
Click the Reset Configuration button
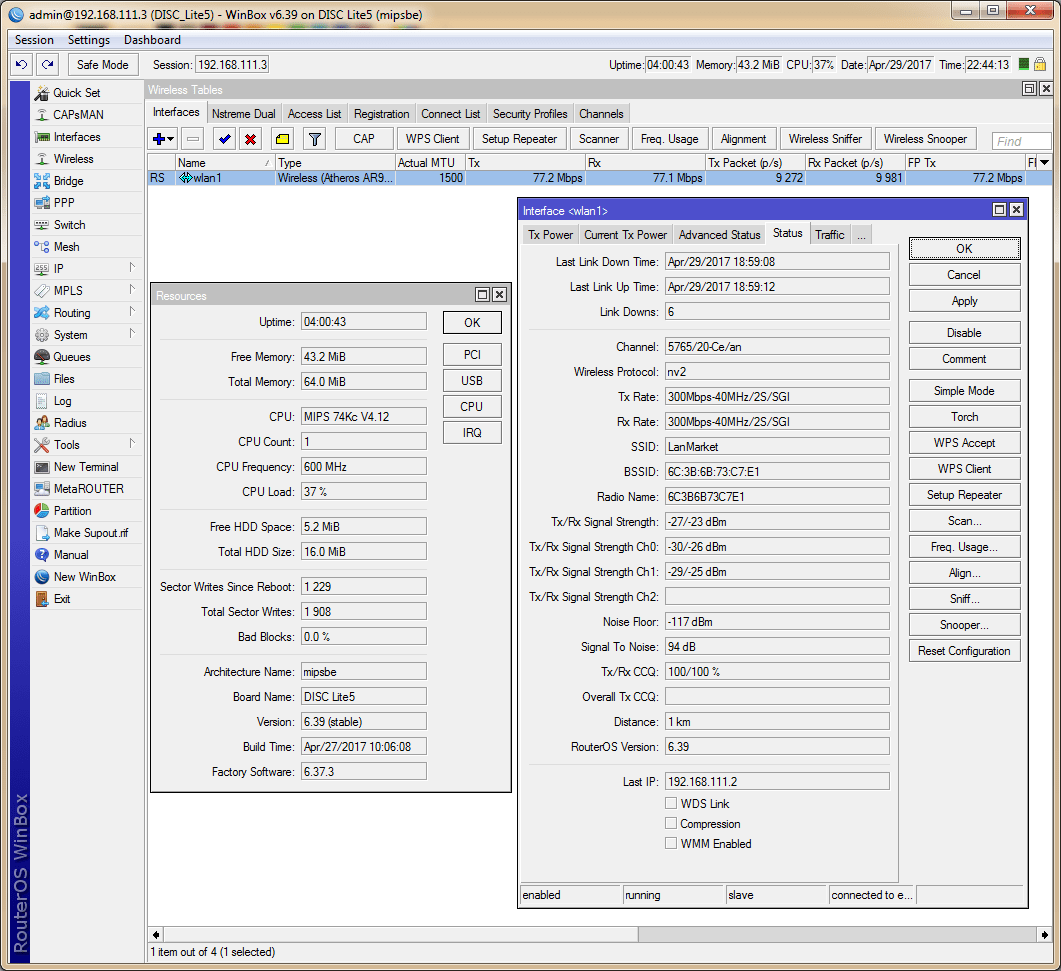964,651
